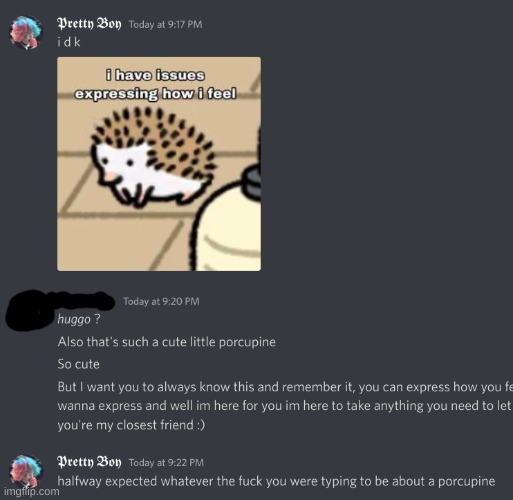Image resolution: width=513 pixels, height=500 pixels.
Task: Click the 'halfway expected whatever' message
Action: pyautogui.click(x=276, y=481)
